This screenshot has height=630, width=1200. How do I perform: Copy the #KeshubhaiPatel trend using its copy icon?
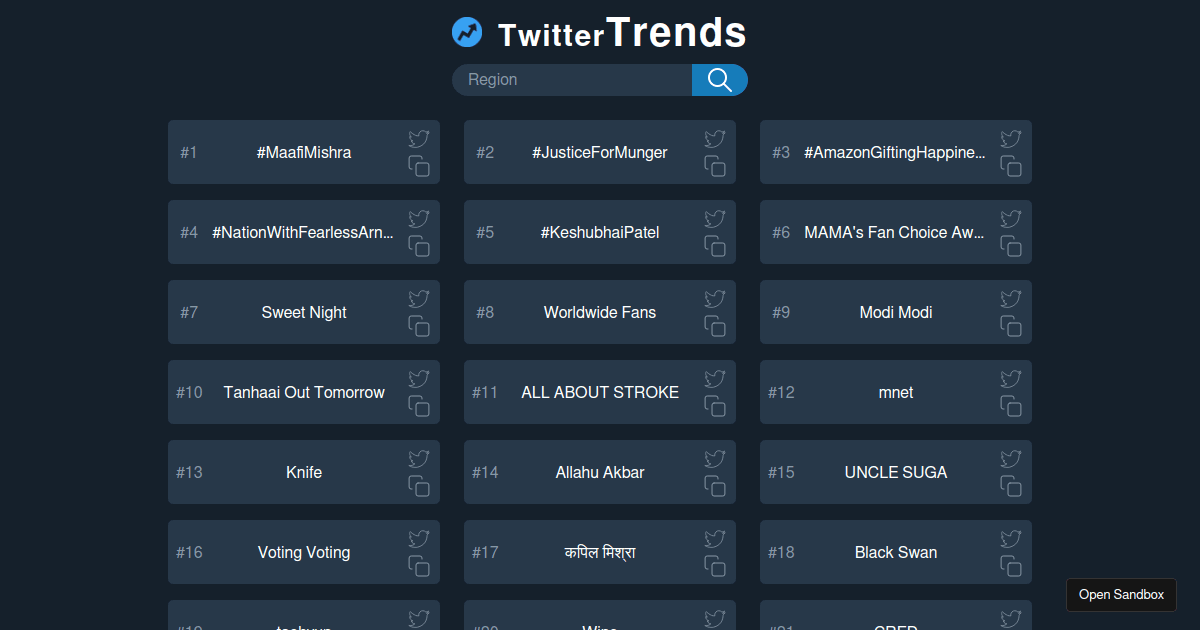pos(714,246)
